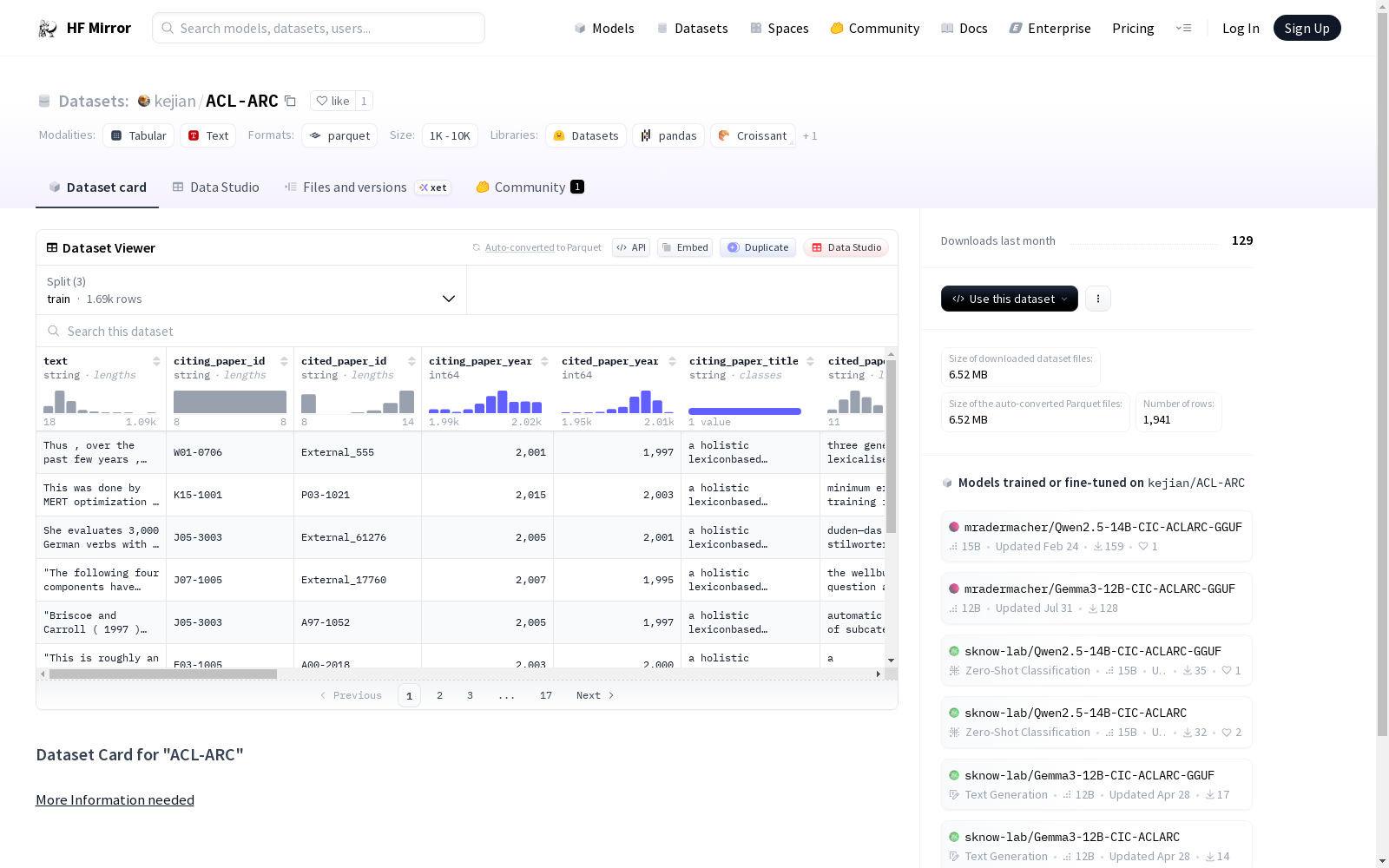Select the W01-0706 table cell
The height and width of the screenshot is (868, 1389).
pos(230,452)
